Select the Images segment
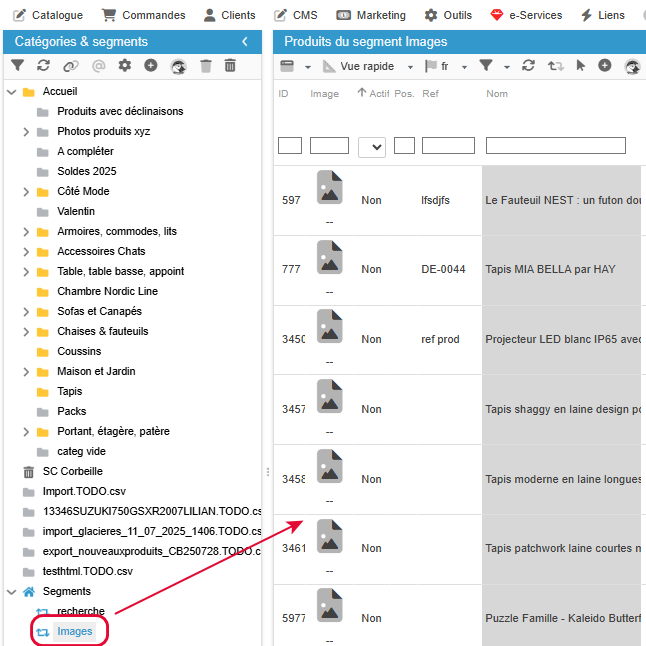The width and height of the screenshot is (646, 646). coord(75,632)
